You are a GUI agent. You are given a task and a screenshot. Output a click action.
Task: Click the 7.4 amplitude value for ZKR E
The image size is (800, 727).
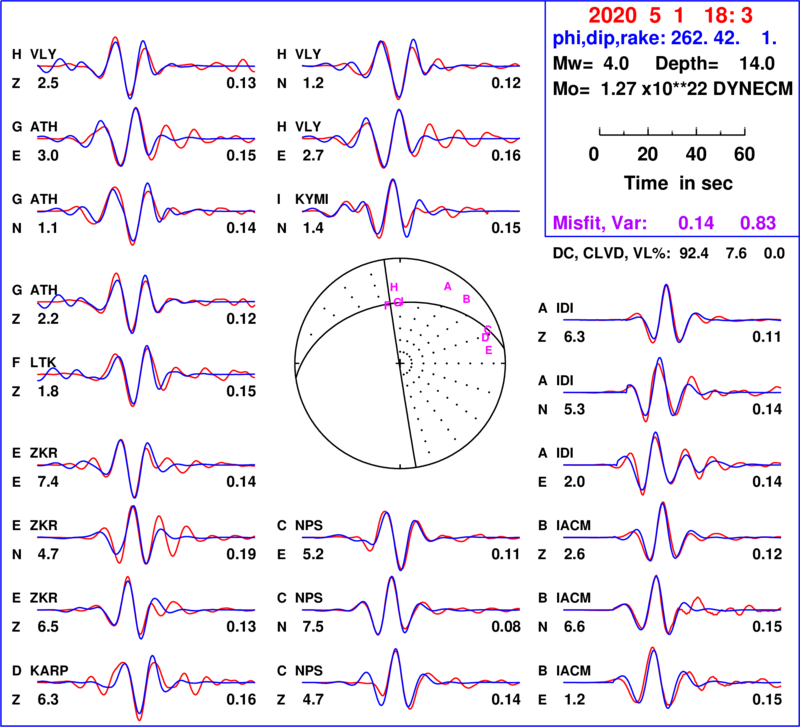tap(48, 482)
